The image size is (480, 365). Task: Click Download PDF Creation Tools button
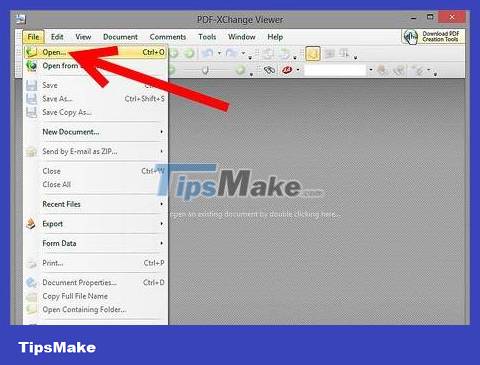432,36
